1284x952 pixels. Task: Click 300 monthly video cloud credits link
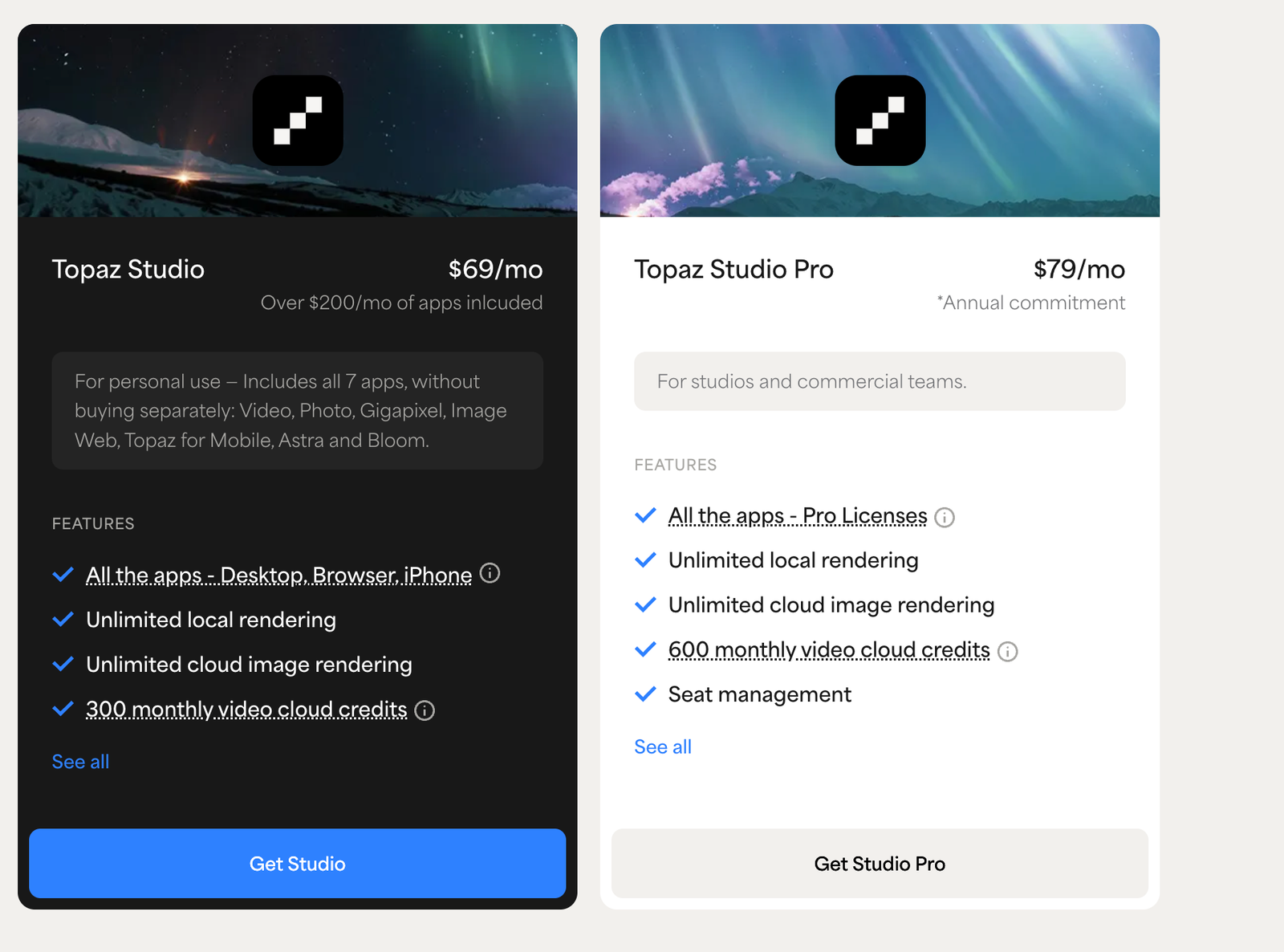tap(246, 710)
